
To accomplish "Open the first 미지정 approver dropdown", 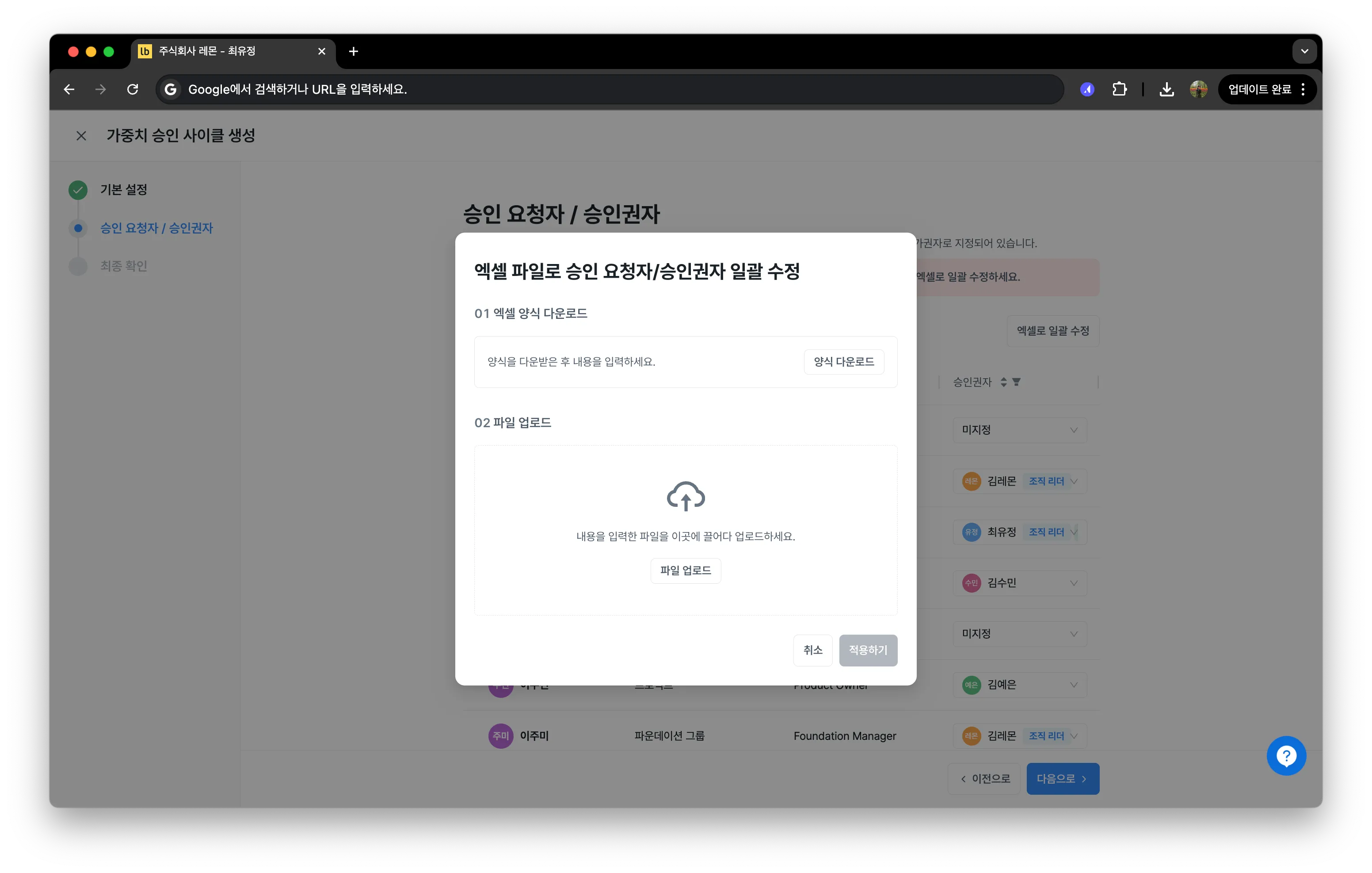I will (1020, 430).
